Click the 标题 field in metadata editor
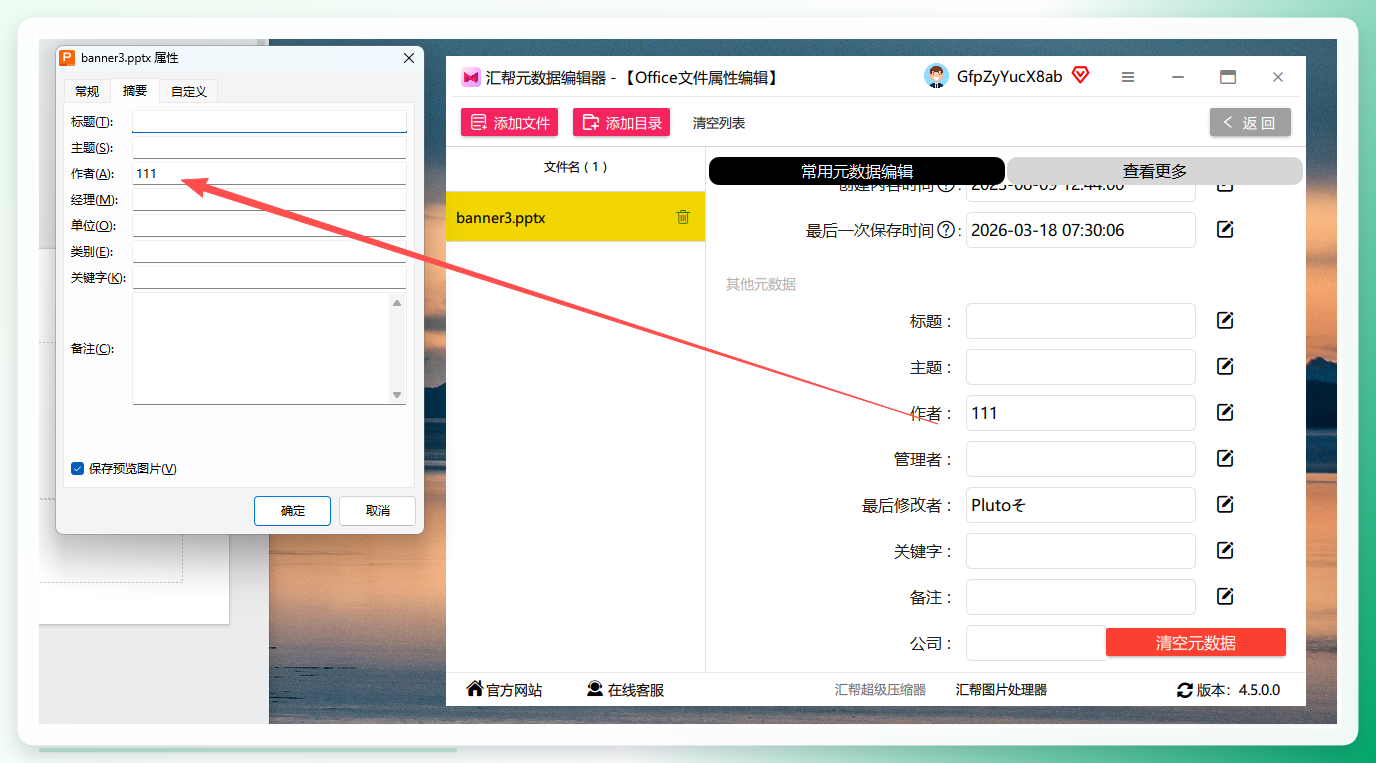The height and width of the screenshot is (763, 1376). click(1081, 321)
